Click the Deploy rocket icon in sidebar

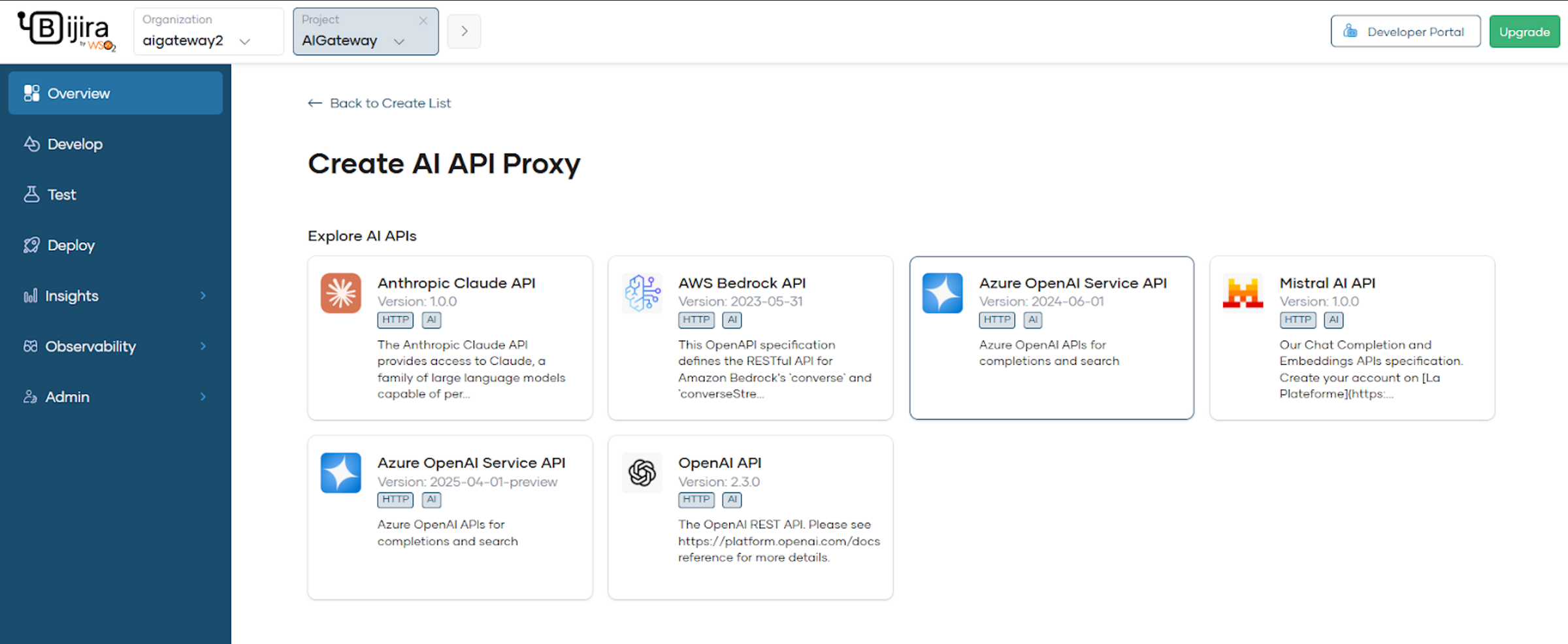coord(31,246)
